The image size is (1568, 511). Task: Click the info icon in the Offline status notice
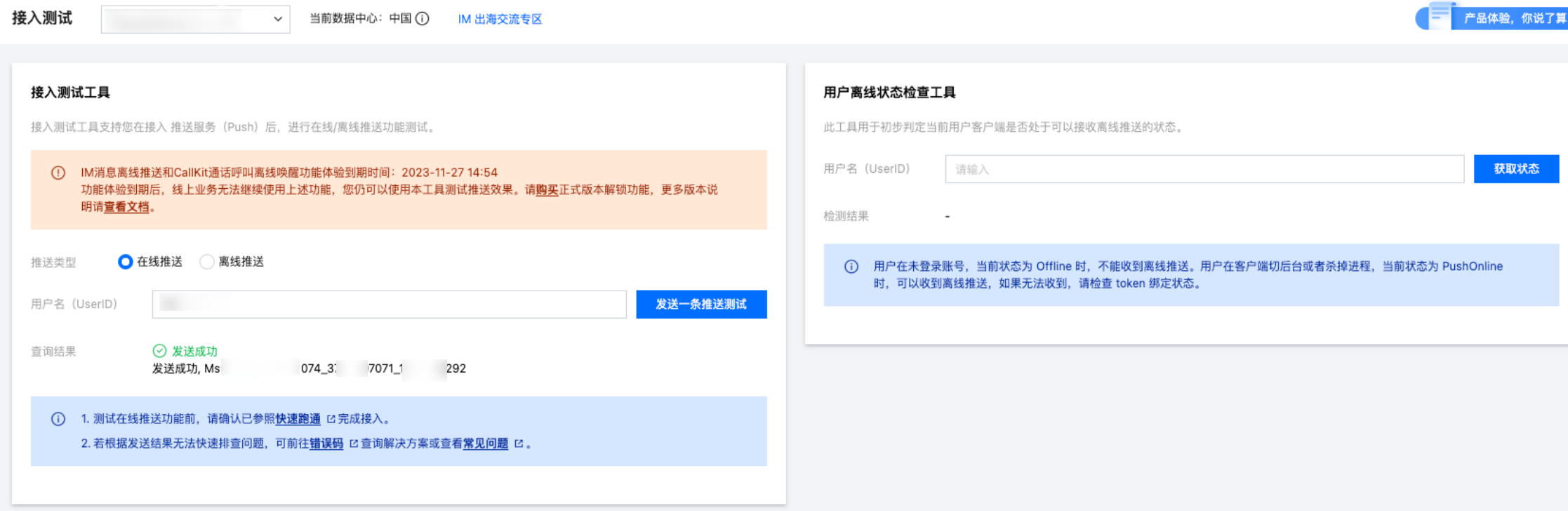tap(851, 267)
